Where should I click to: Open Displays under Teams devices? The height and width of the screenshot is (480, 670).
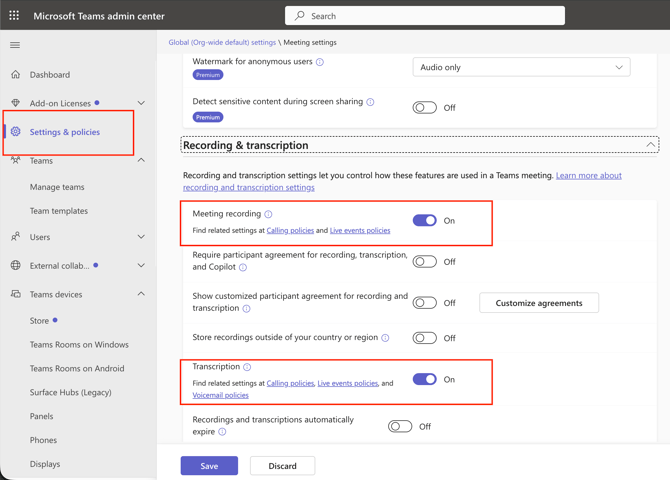pos(45,464)
